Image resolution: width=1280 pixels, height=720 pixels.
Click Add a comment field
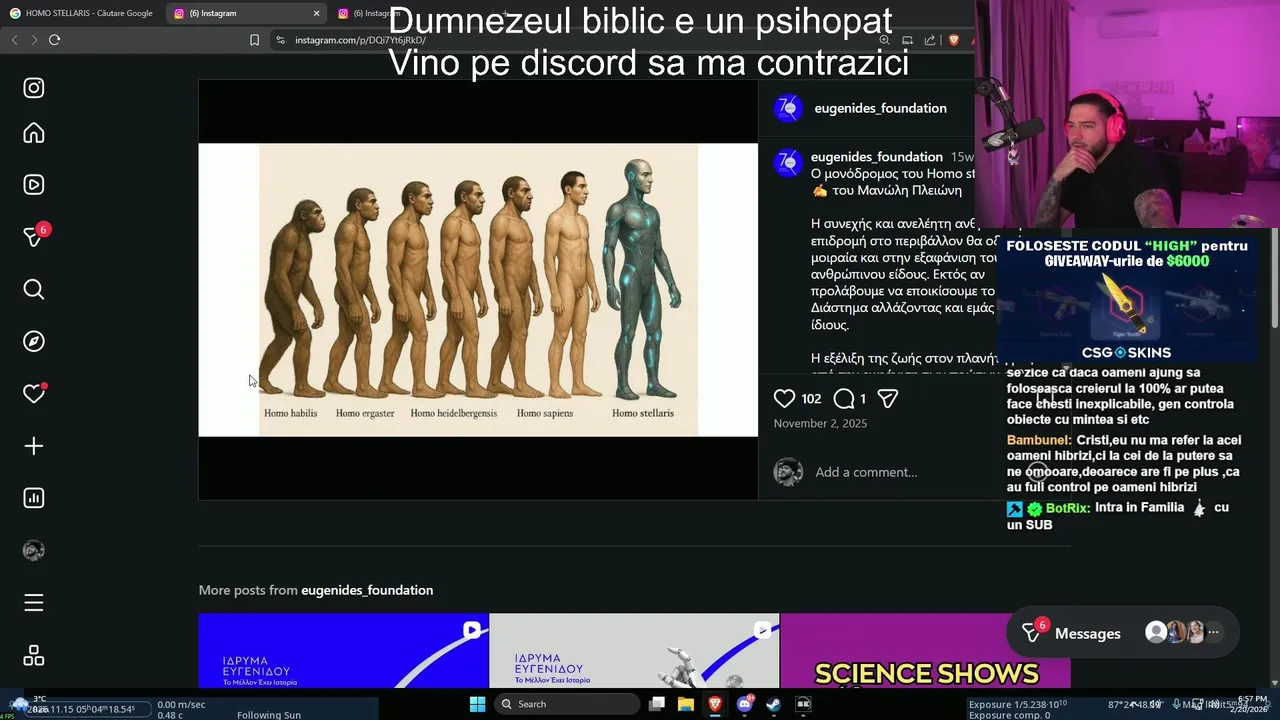866,472
